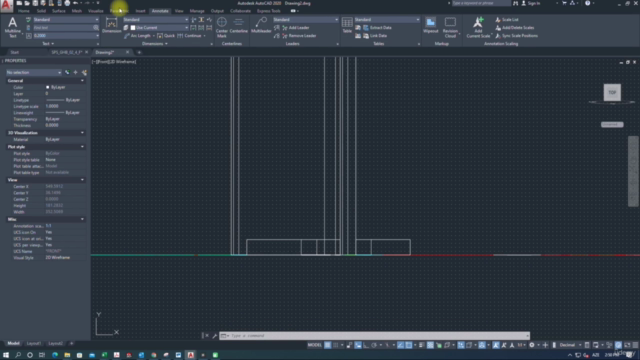Click Sync Scale Positions
Screen dimensions: 640x360
tap(516, 36)
